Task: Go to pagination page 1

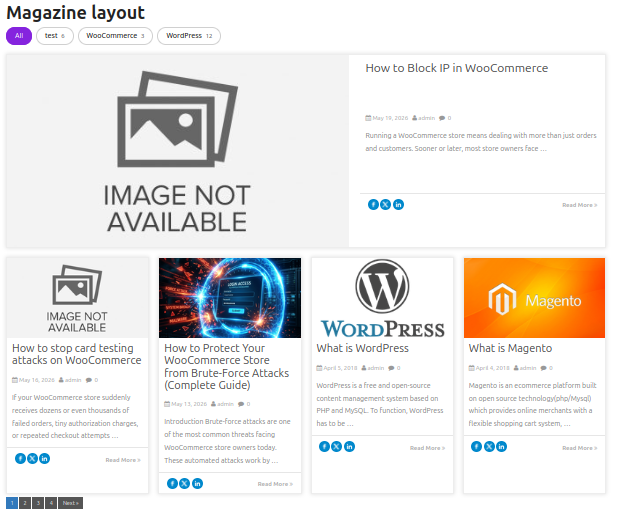Action: [12, 503]
